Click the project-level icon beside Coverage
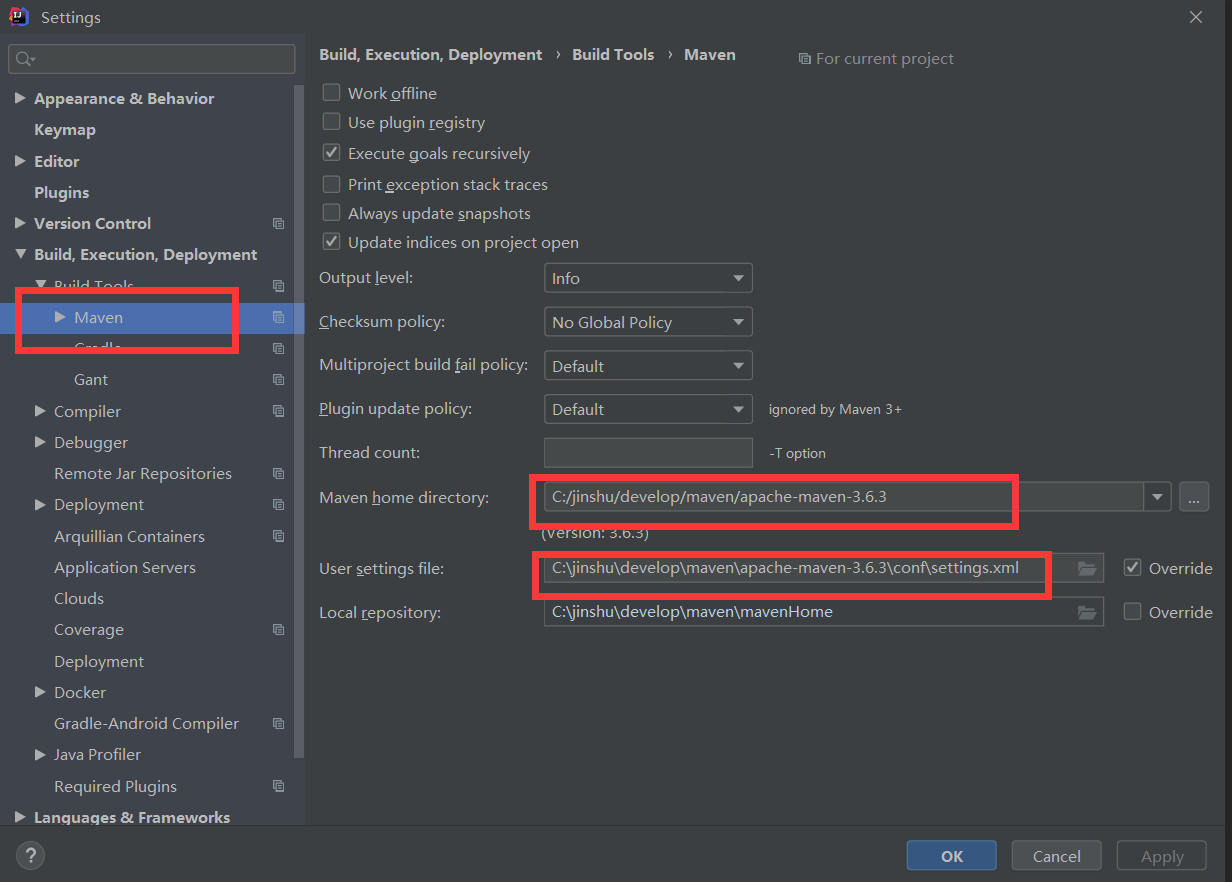 point(278,630)
